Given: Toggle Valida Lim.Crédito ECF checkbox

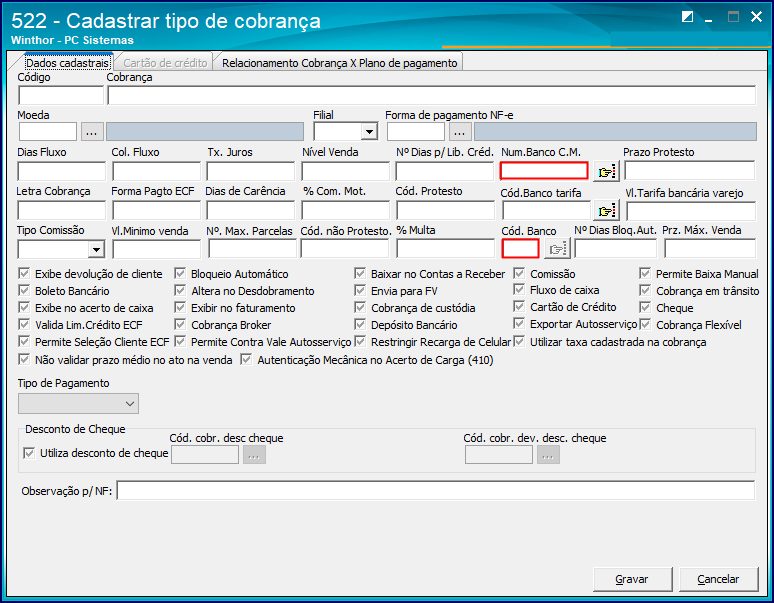Looking at the screenshot, I should point(24,324).
